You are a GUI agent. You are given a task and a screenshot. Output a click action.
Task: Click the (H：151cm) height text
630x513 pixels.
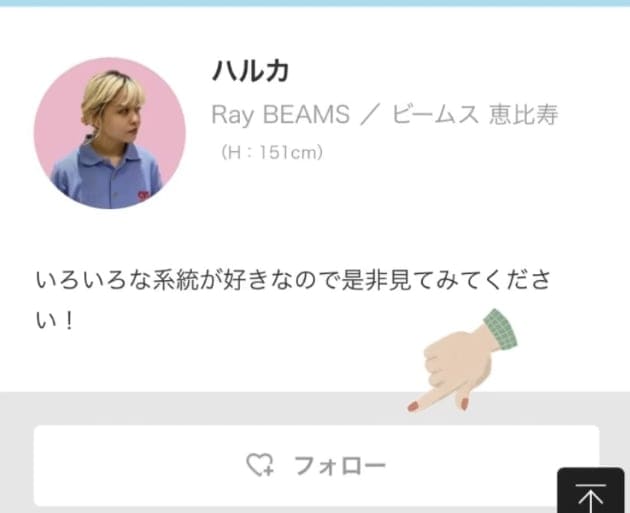(x=272, y=153)
